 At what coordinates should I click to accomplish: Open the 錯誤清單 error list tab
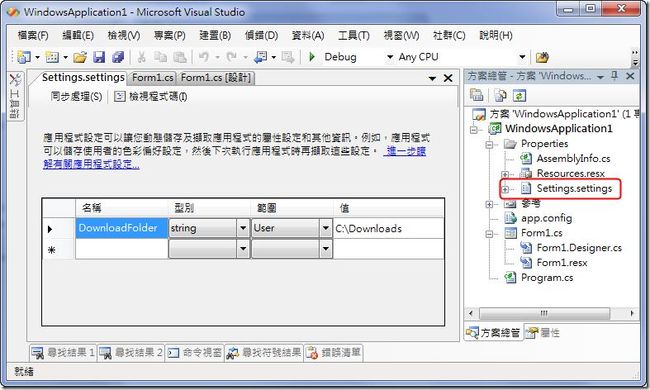pos(334,353)
